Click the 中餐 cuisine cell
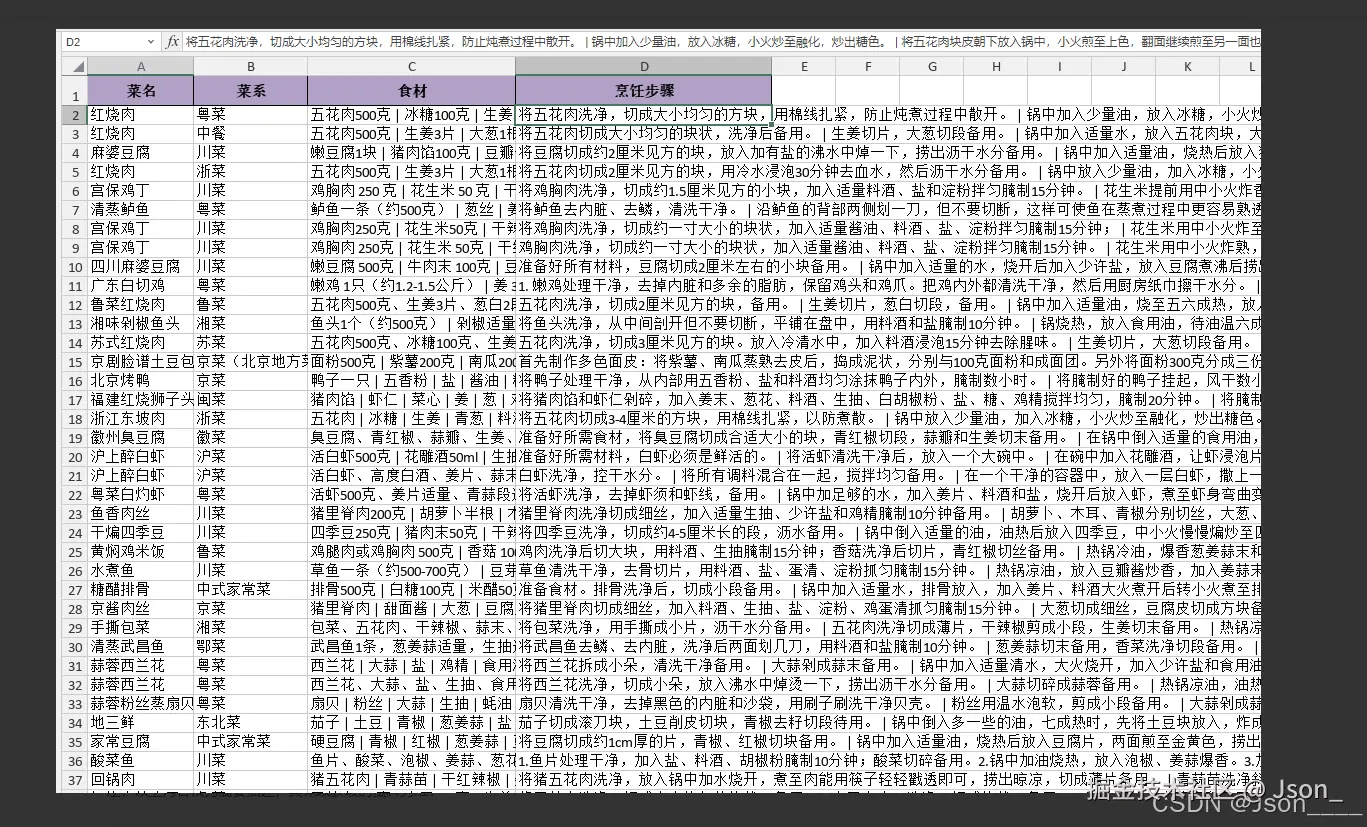The image size is (1367, 827). click(251, 133)
